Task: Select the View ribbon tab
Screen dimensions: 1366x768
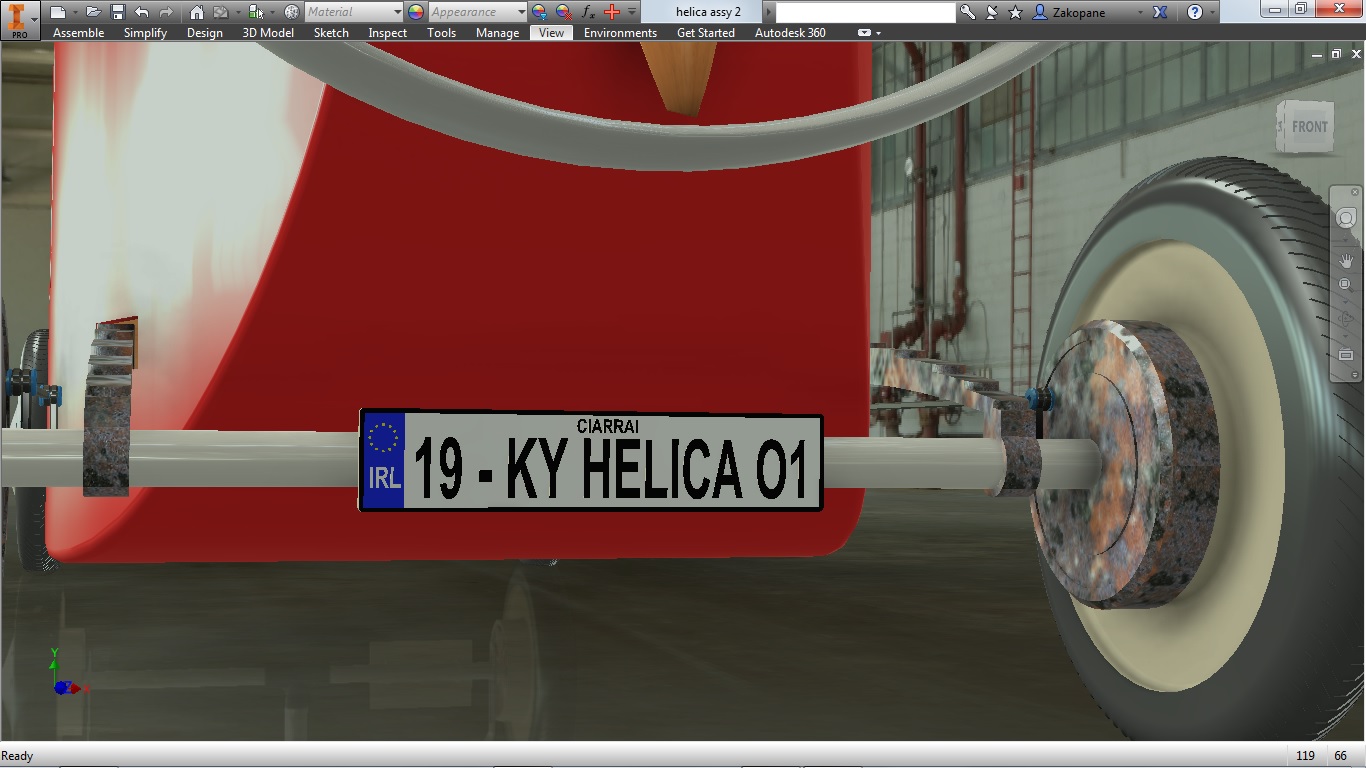Action: (551, 33)
